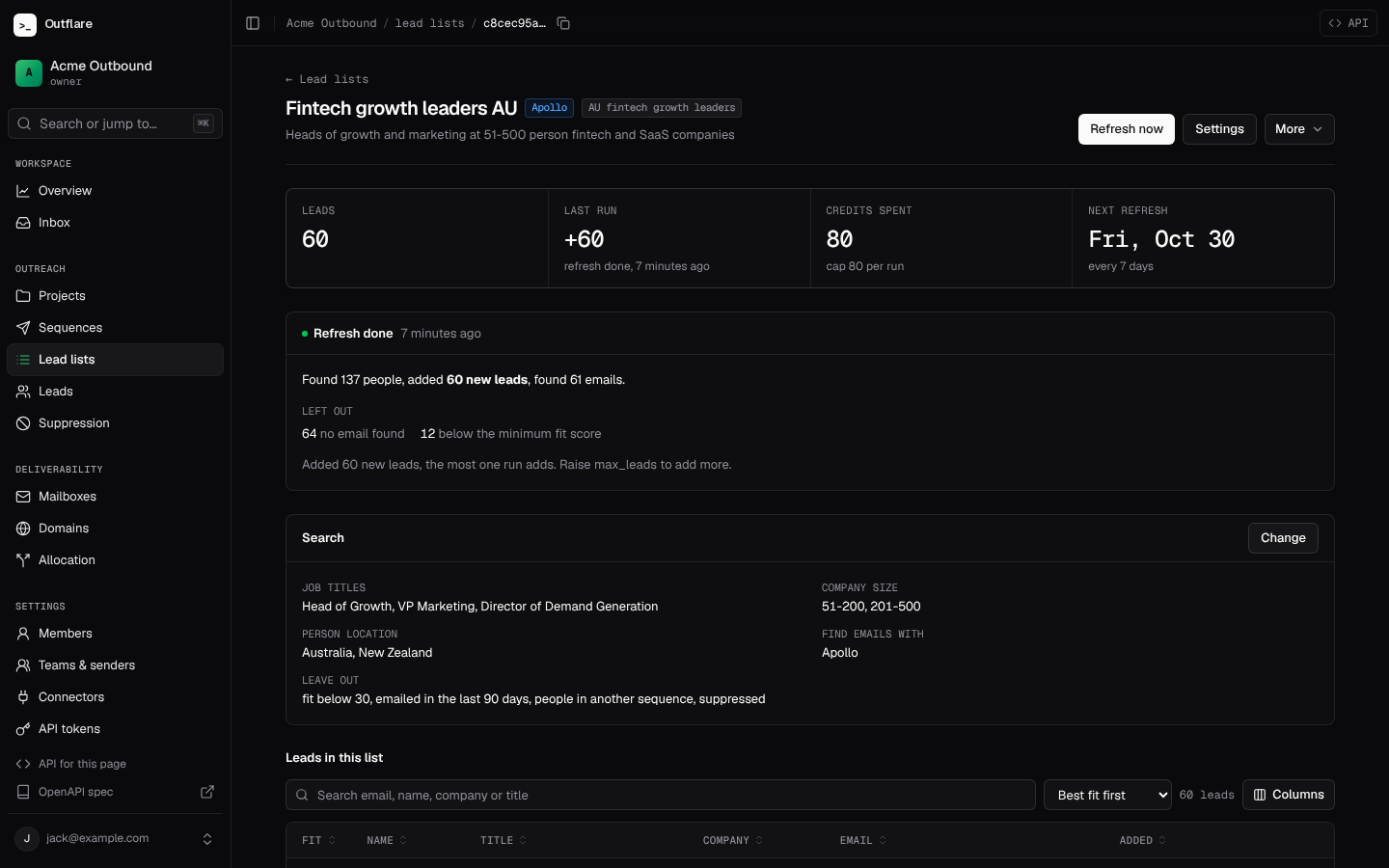
Task: Go to Mailboxes
Action: pyautogui.click(x=115, y=497)
